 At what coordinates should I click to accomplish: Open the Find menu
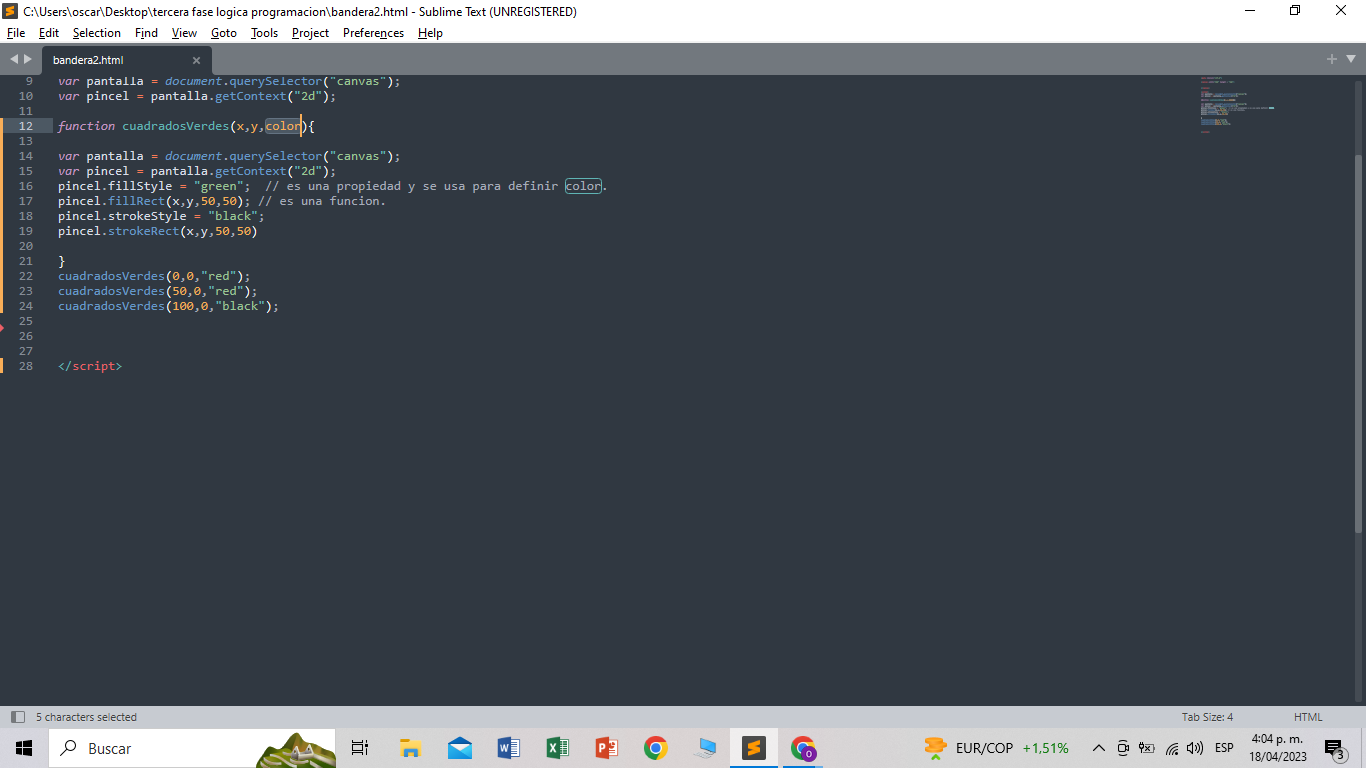point(146,33)
